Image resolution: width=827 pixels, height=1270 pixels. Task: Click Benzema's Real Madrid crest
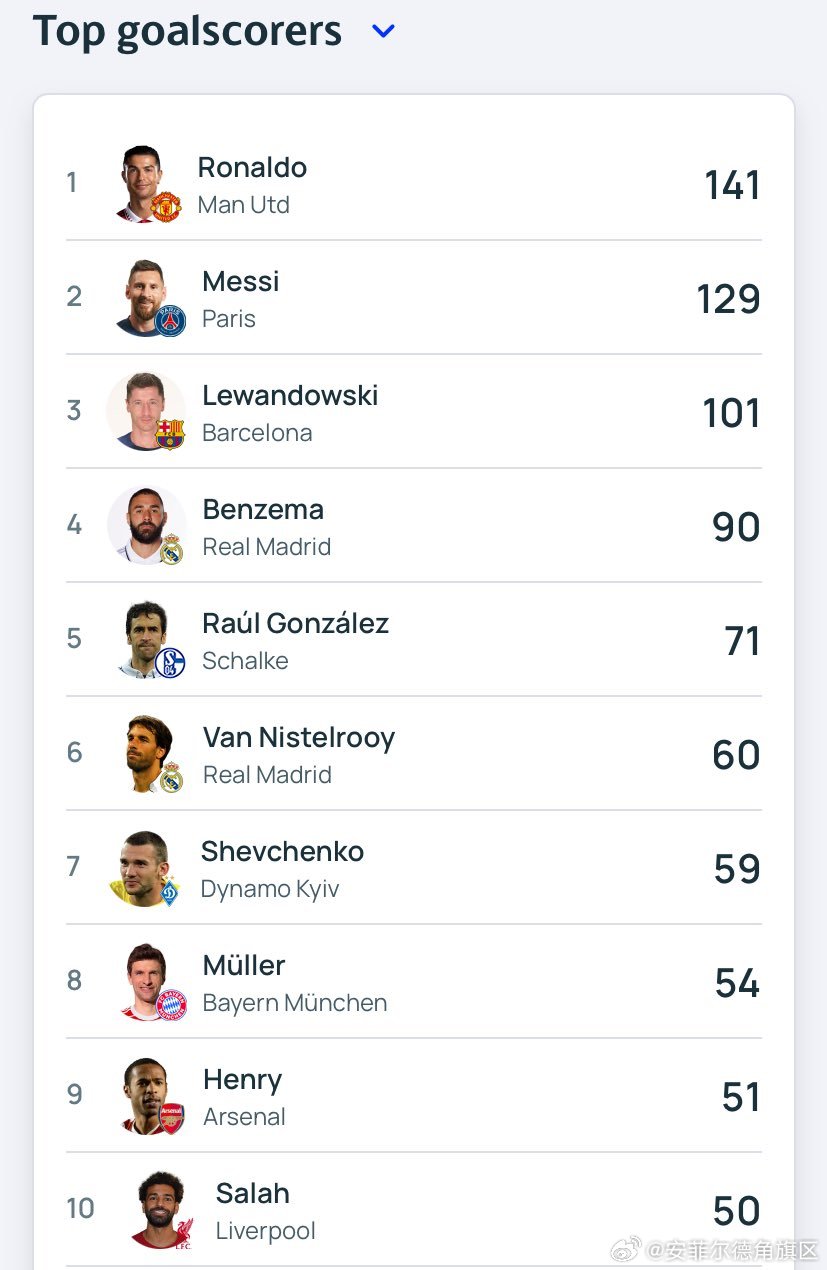171,548
